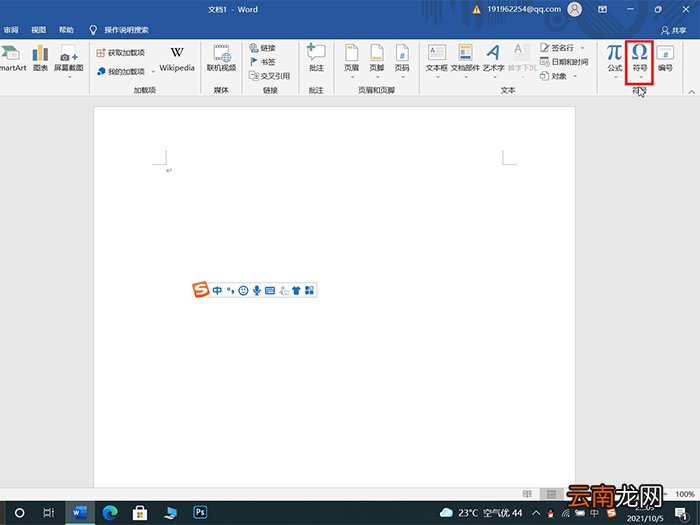The height and width of the screenshot is (525, 700).
Task: Click the 签名行 signature line button
Action: (x=557, y=48)
